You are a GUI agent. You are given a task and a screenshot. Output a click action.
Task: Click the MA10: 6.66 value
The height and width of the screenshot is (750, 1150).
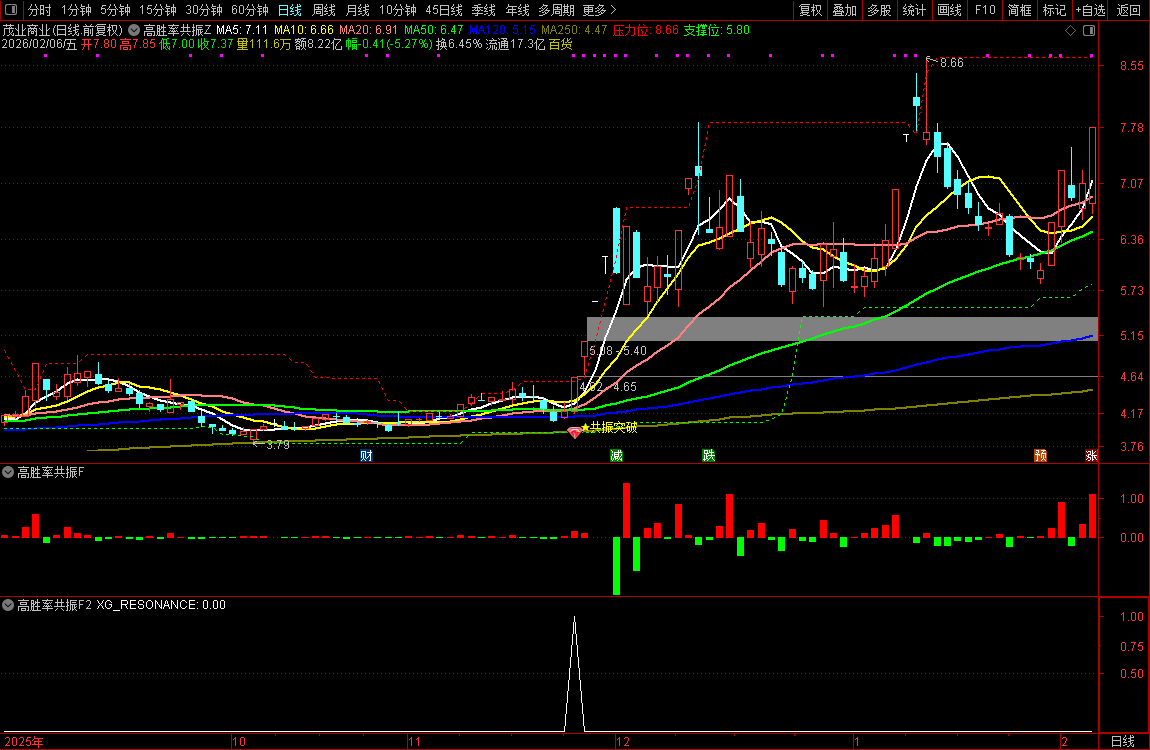click(304, 30)
